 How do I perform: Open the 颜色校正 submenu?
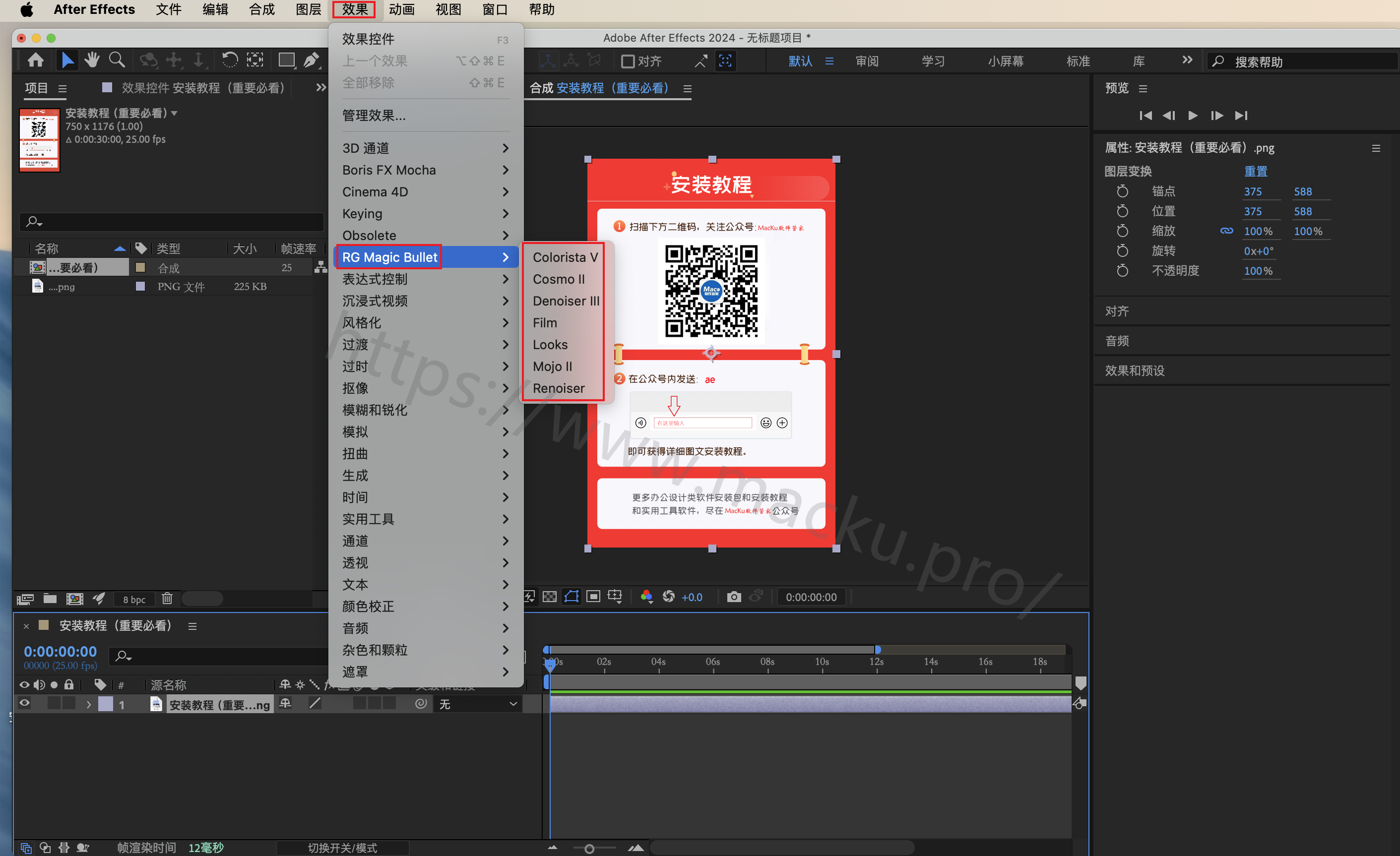tap(425, 606)
